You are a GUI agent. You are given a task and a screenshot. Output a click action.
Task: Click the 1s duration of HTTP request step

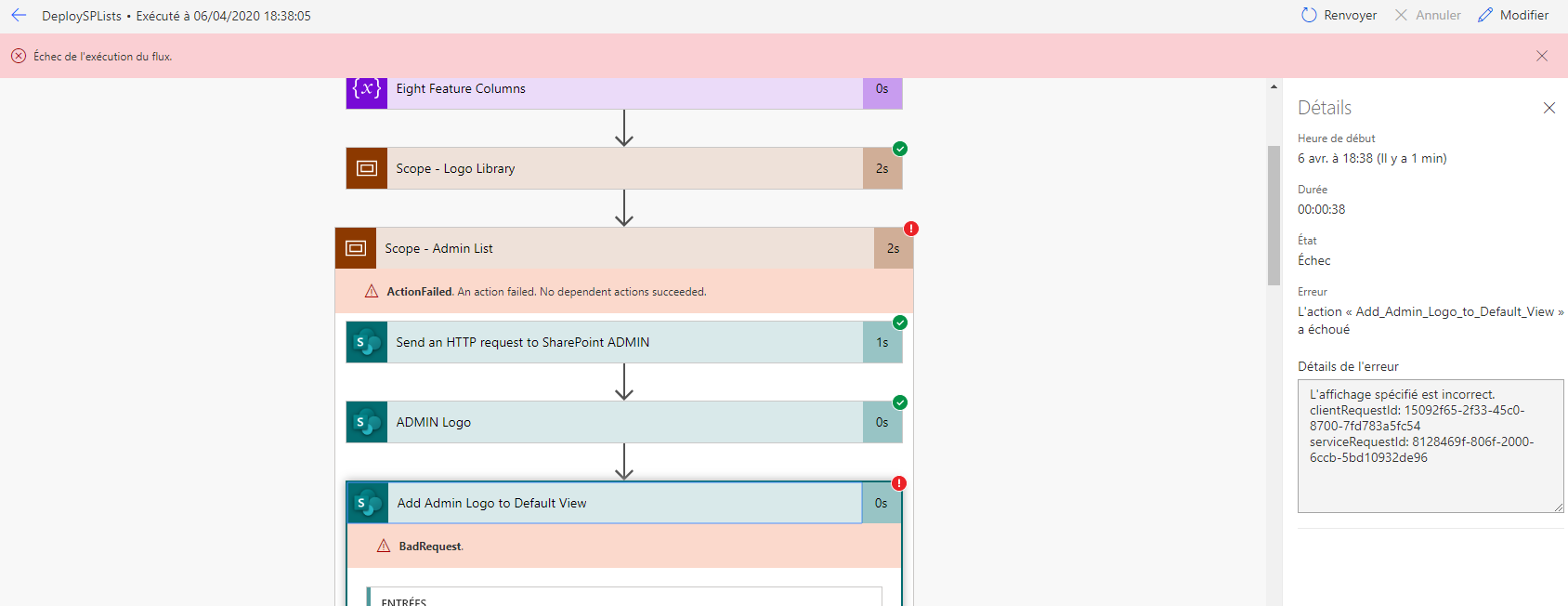(882, 342)
